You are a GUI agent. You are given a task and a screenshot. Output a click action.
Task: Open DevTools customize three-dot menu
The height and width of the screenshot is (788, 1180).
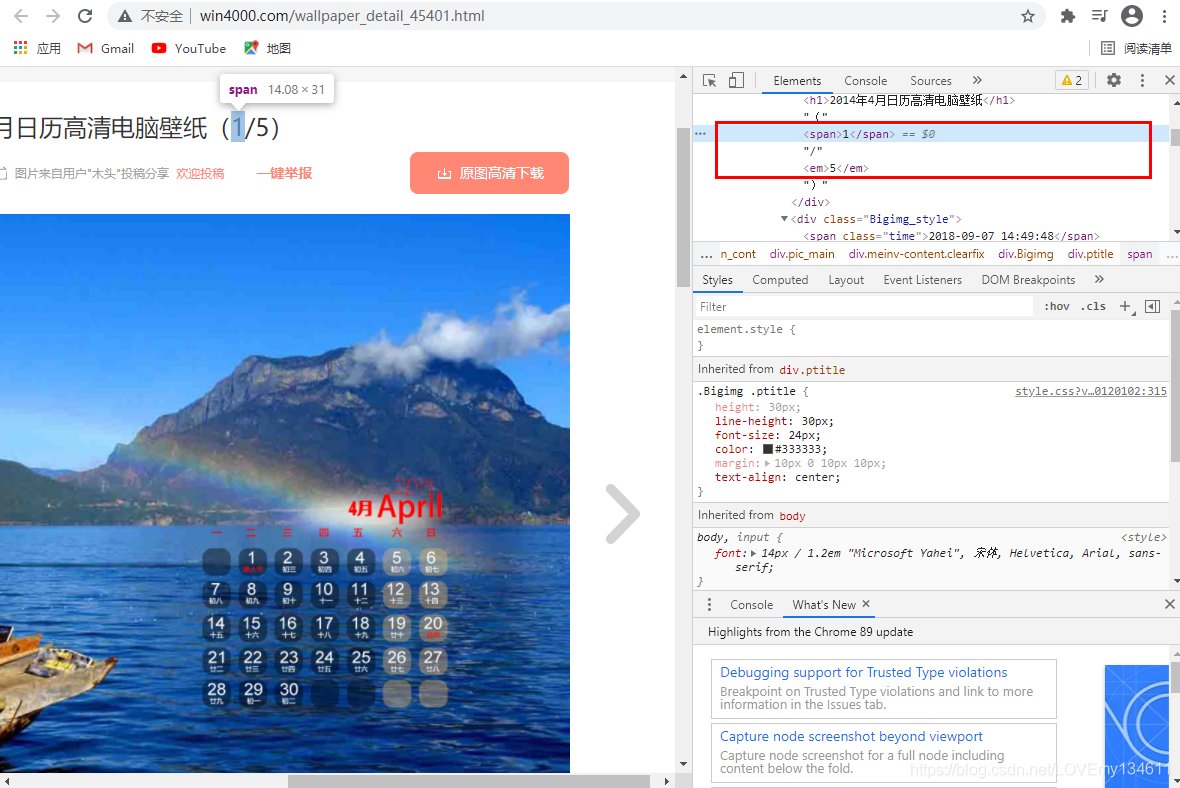click(x=1142, y=81)
